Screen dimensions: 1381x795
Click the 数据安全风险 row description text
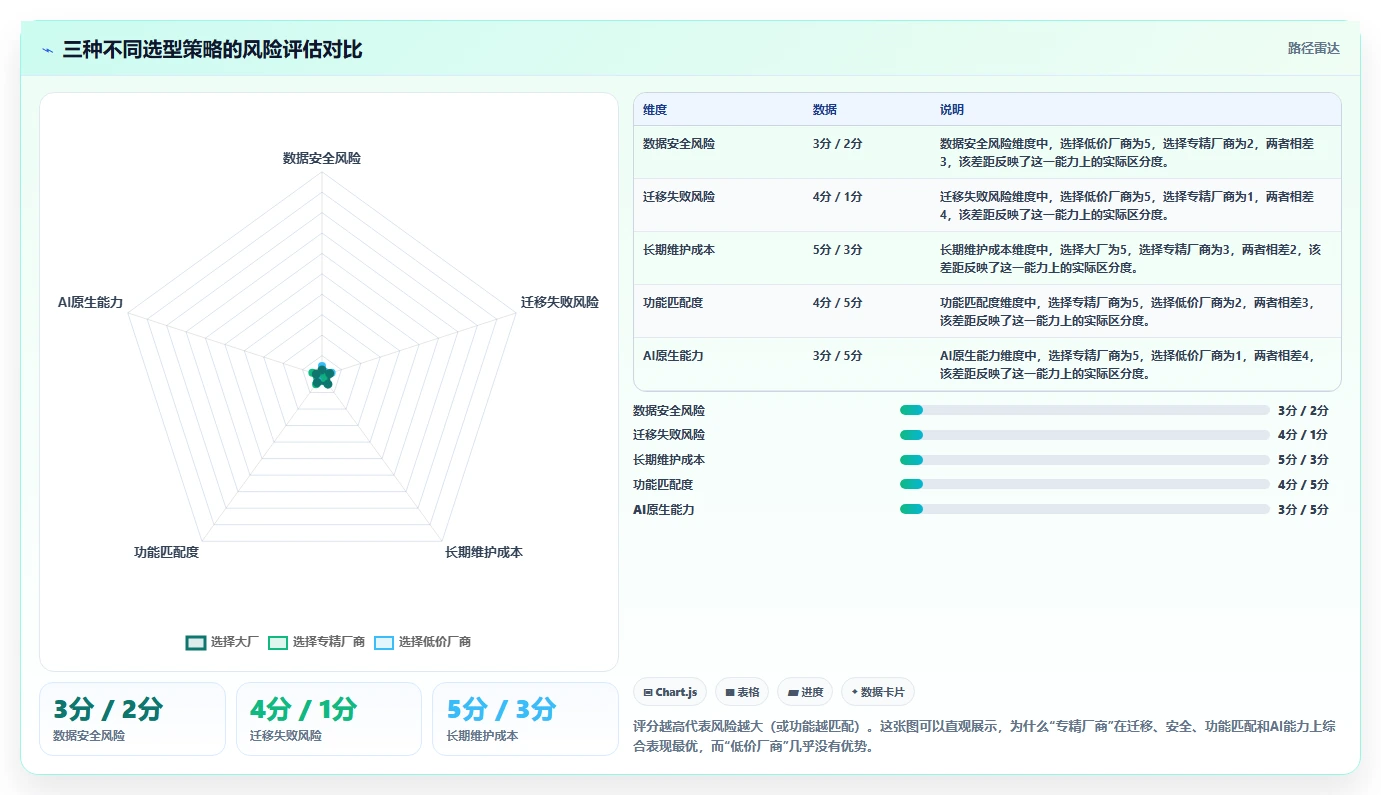[x=1127, y=152]
